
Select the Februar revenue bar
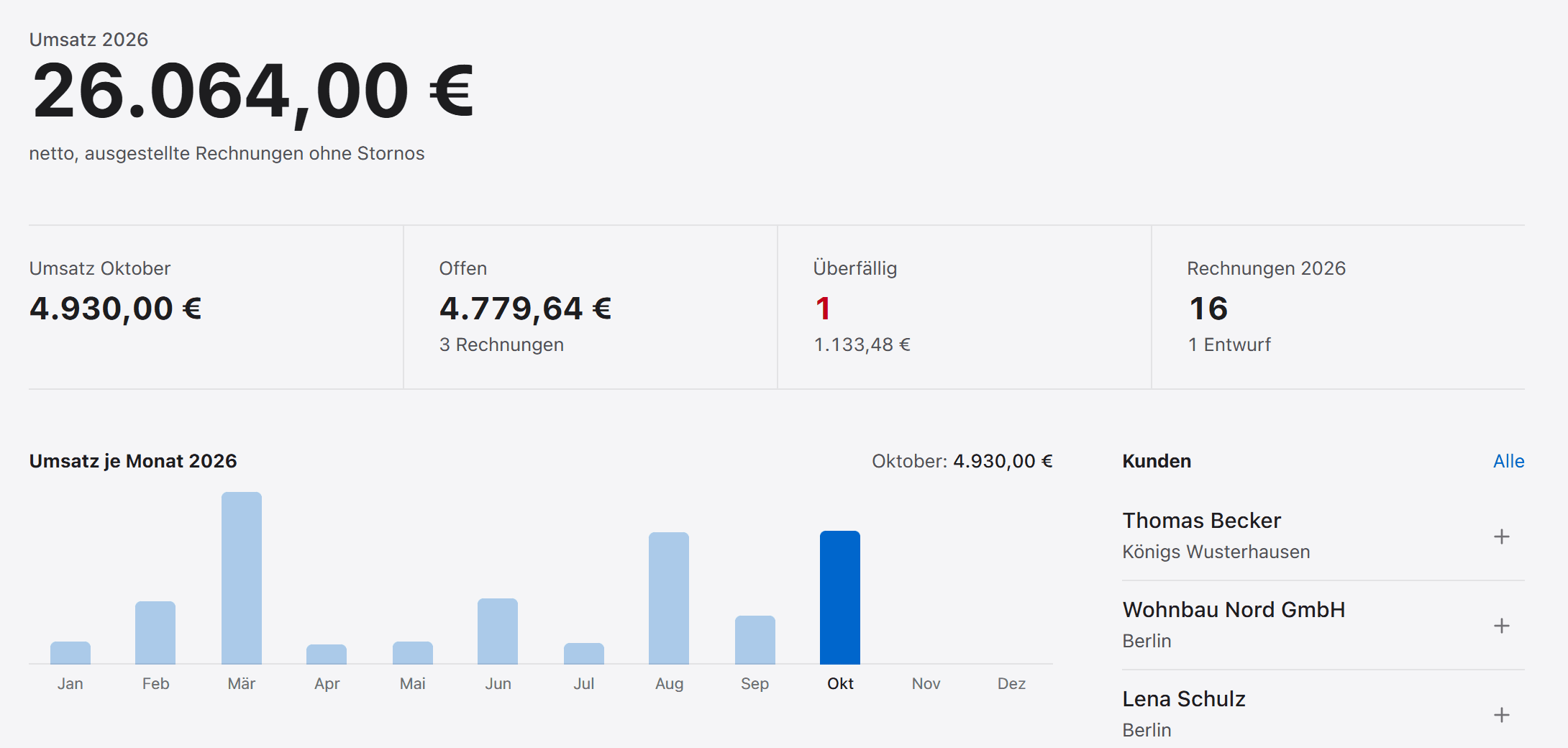click(155, 632)
